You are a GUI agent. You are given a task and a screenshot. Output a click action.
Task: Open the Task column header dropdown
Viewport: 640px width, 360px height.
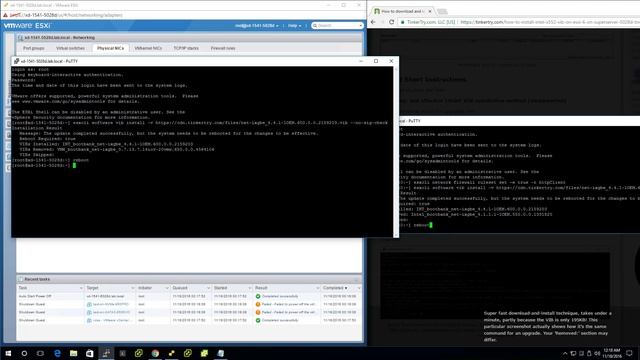point(81,288)
